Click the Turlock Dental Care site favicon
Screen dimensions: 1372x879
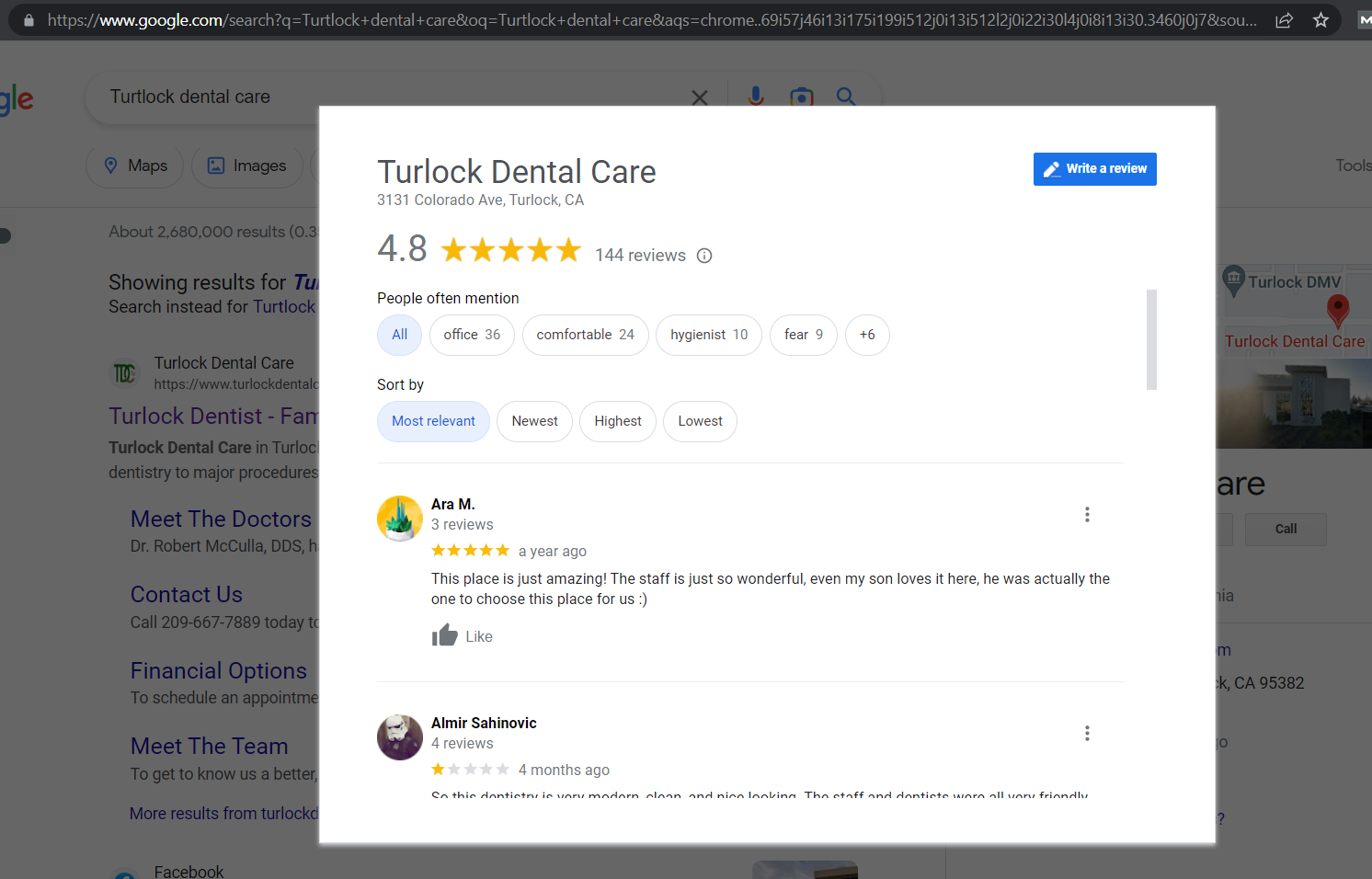point(125,372)
